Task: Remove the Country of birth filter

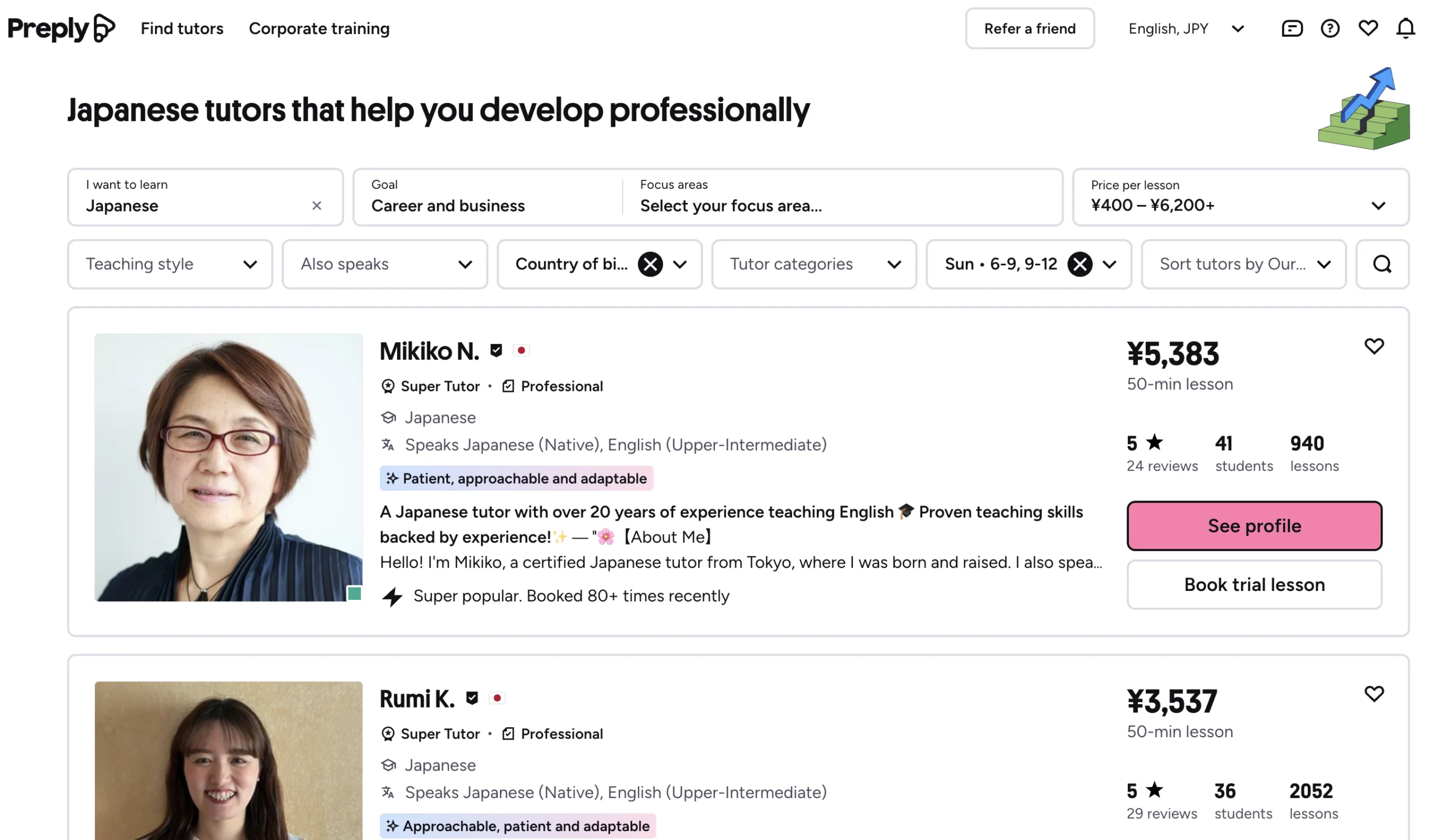Action: [650, 264]
